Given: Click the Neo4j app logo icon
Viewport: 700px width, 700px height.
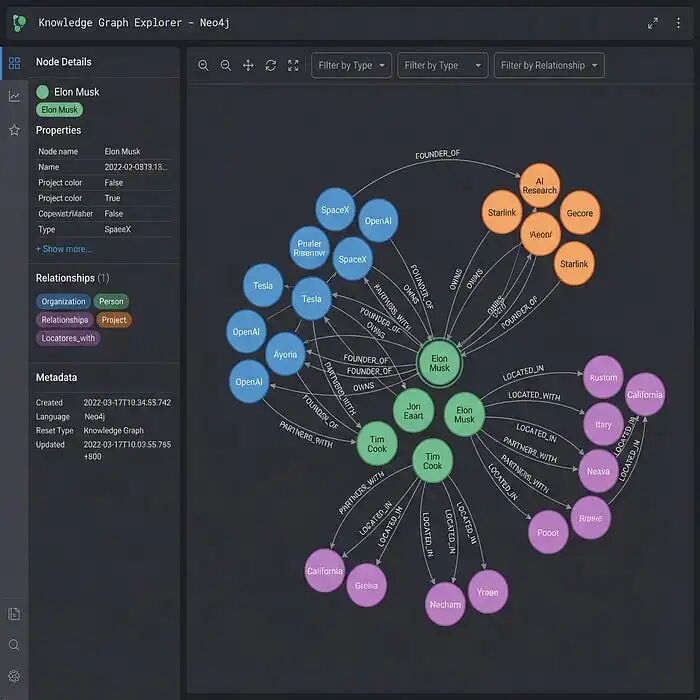Looking at the screenshot, I should [19, 23].
